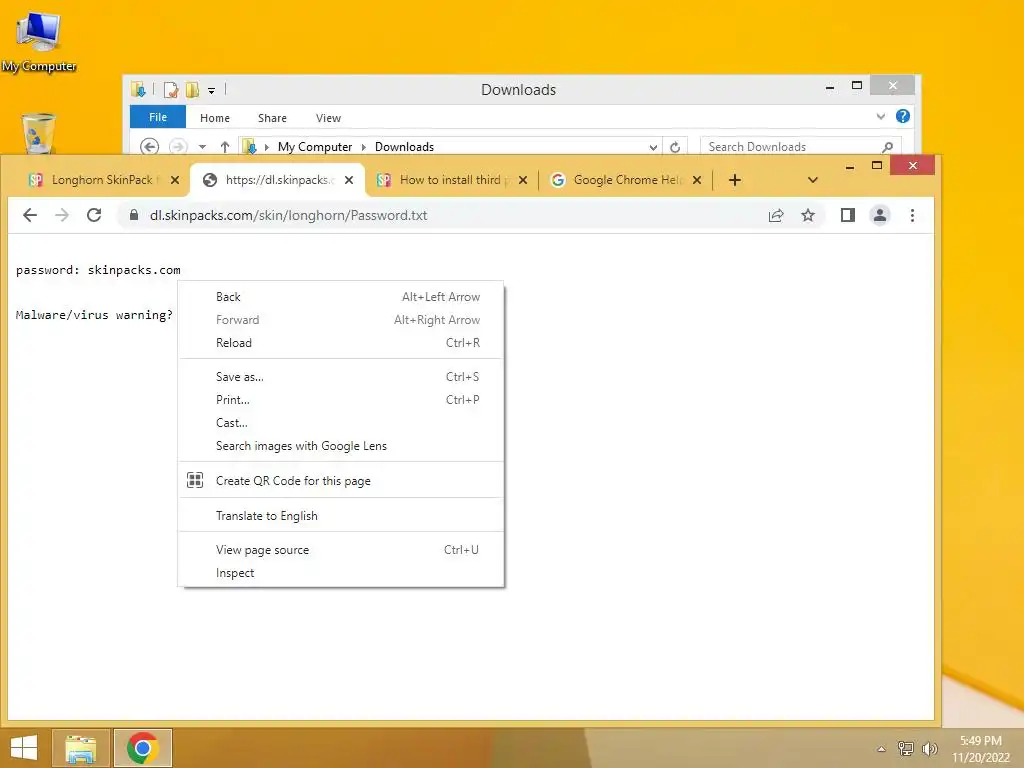Choose Back in the context menu

click(x=342, y=297)
